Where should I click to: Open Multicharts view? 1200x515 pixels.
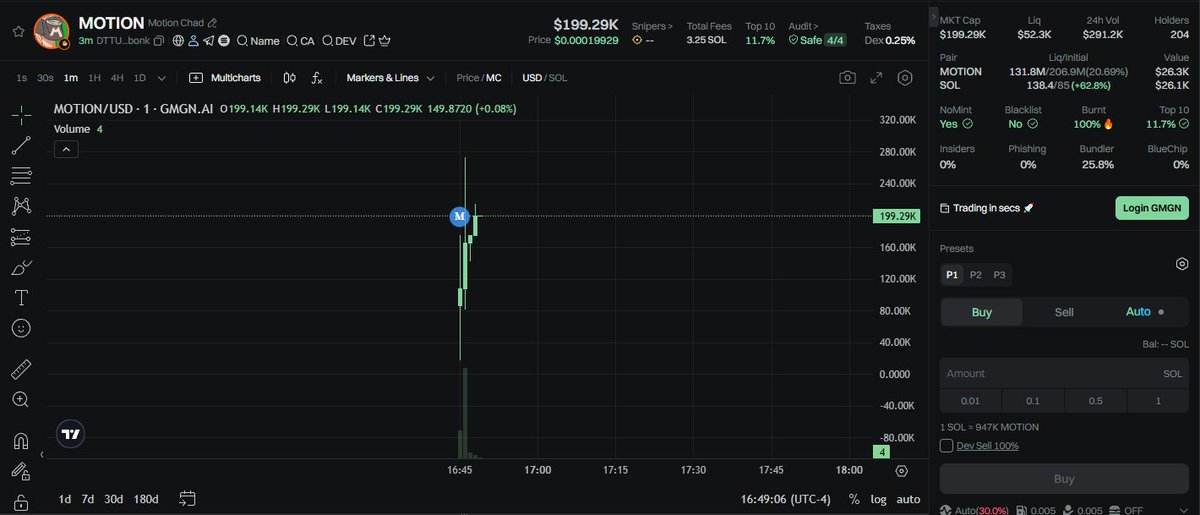pos(227,78)
